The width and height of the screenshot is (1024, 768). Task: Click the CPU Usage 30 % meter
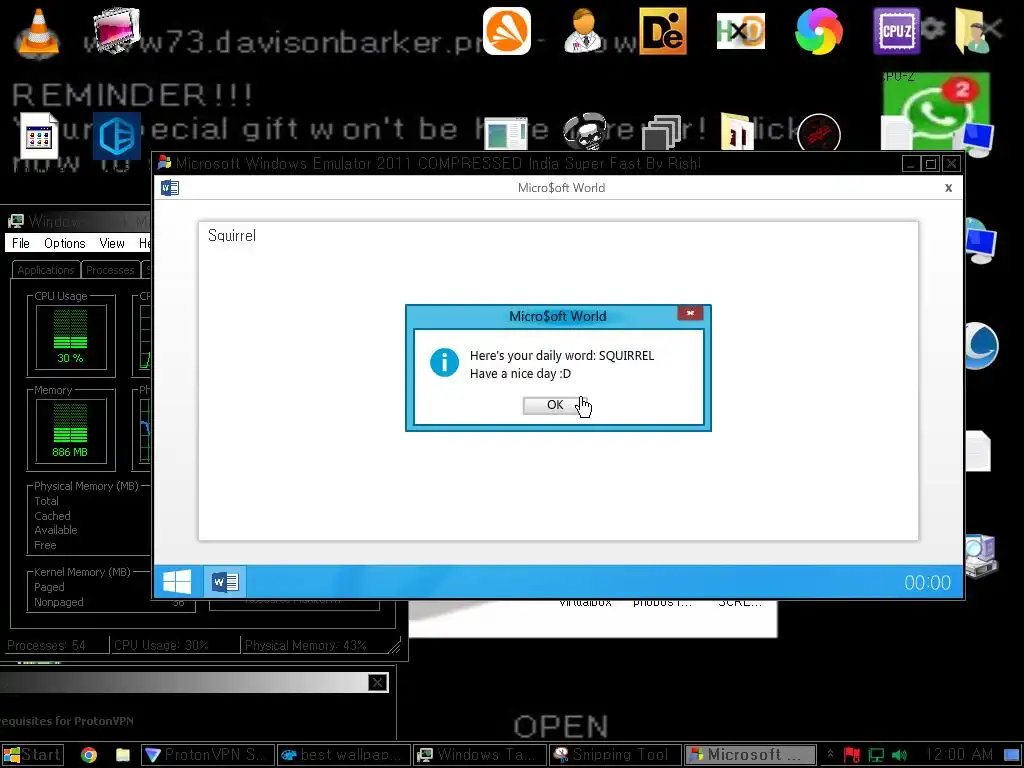[71, 336]
